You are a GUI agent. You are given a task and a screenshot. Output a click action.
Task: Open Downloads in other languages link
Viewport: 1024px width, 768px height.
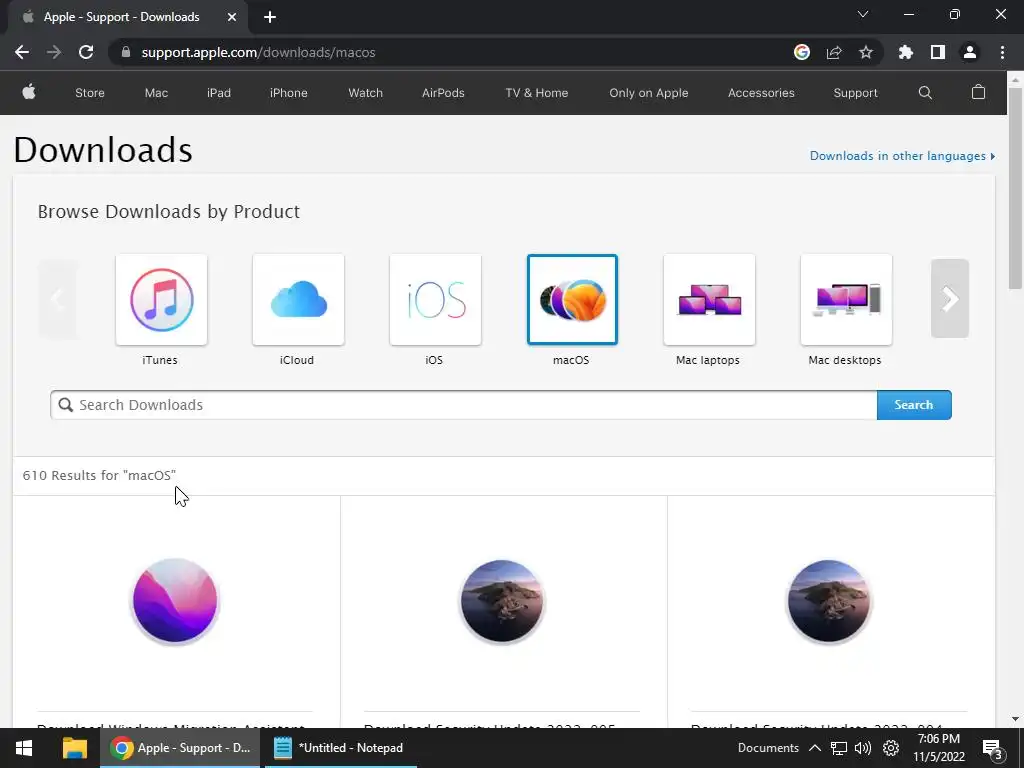[x=902, y=155]
